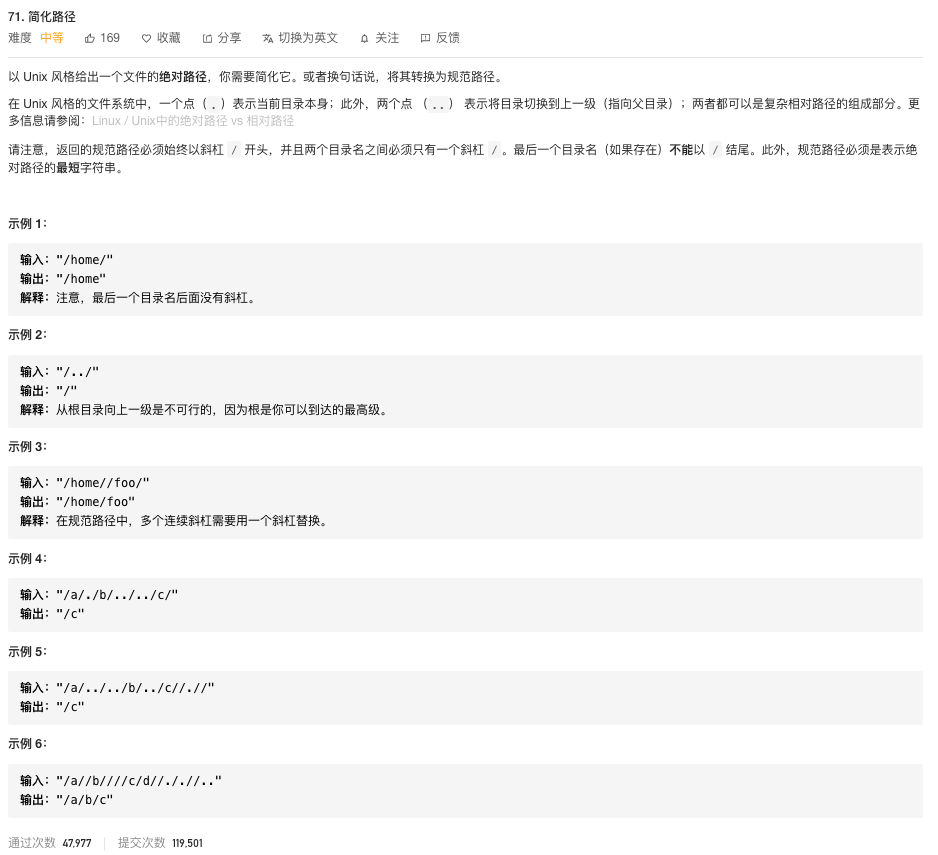This screenshot has height=855, width=938.
Task: Click the 中等 difficulty label
Action: point(52,38)
